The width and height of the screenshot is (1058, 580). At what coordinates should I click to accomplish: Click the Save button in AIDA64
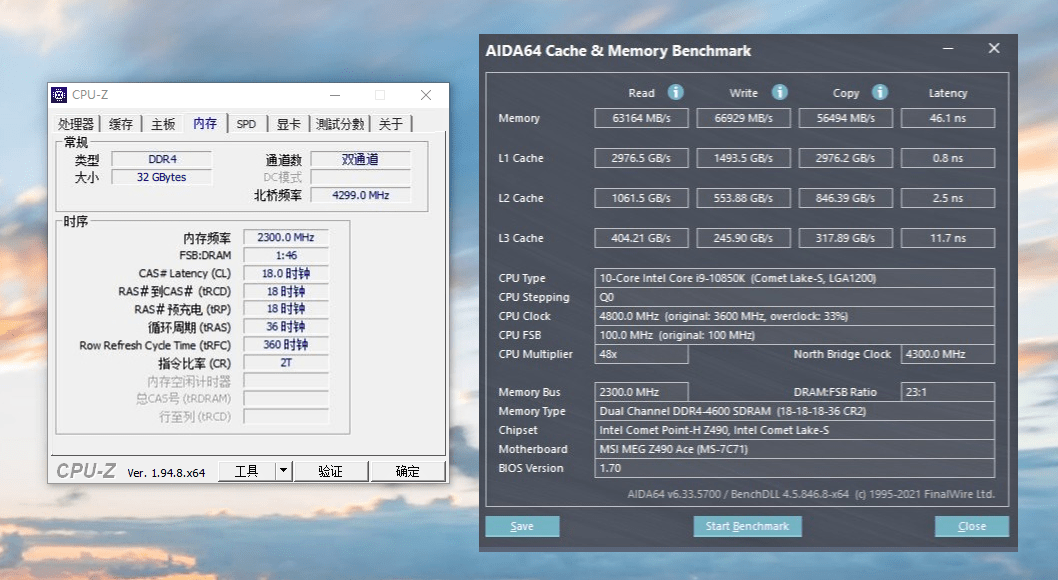pyautogui.click(x=522, y=526)
